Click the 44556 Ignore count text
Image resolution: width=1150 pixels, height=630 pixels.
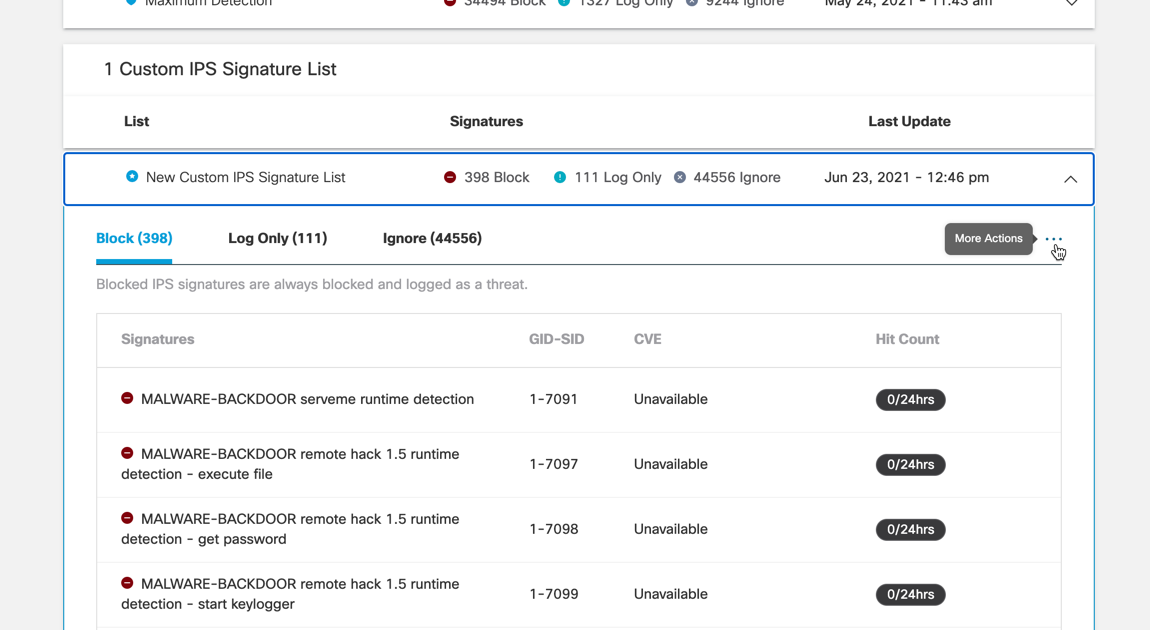(736, 177)
